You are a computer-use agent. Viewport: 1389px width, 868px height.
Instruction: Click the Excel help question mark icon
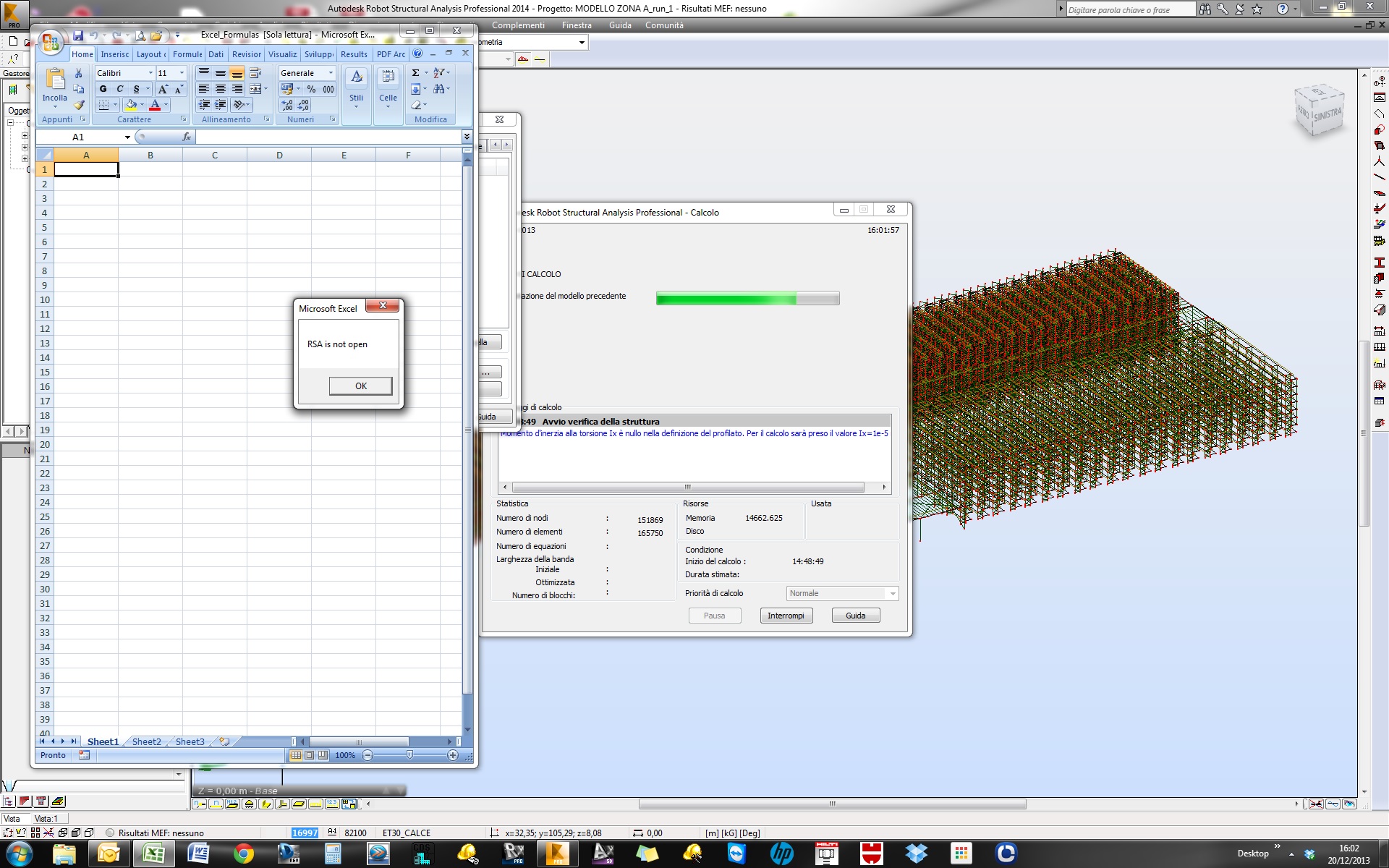417,54
